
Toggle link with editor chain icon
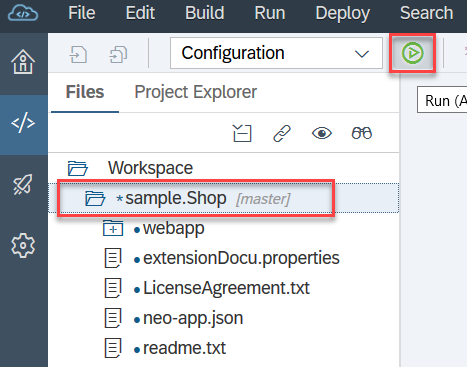(x=282, y=133)
